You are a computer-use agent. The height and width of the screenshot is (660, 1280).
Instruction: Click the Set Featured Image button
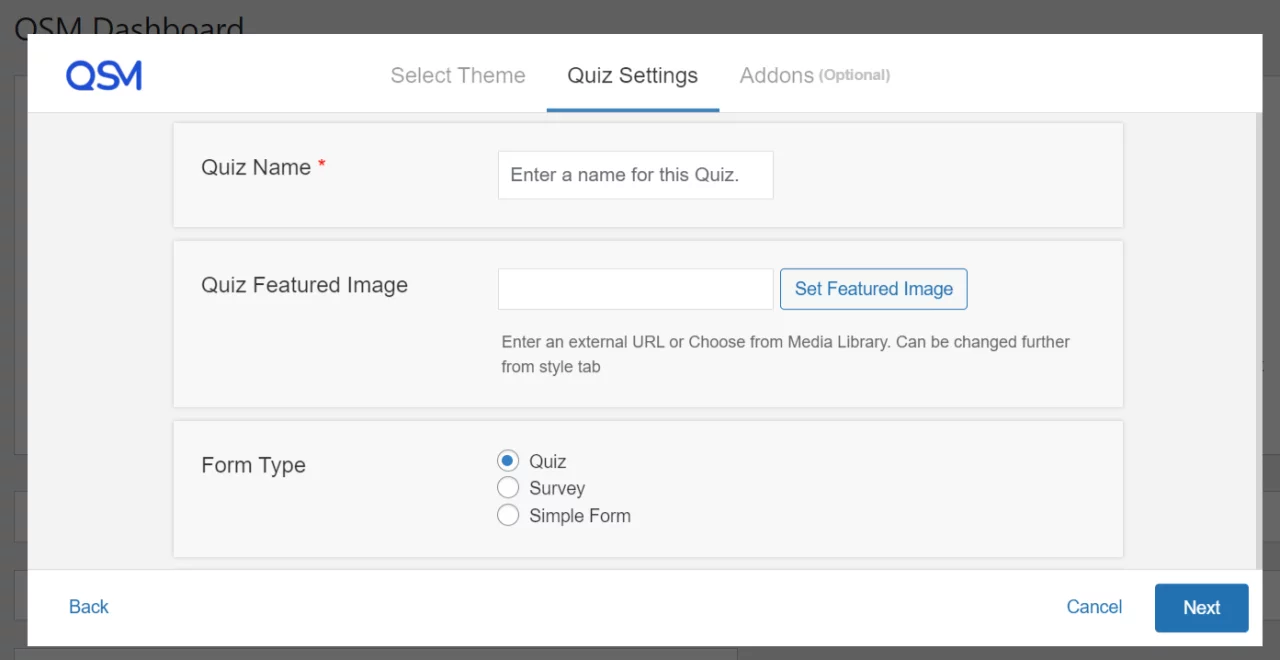(x=874, y=289)
